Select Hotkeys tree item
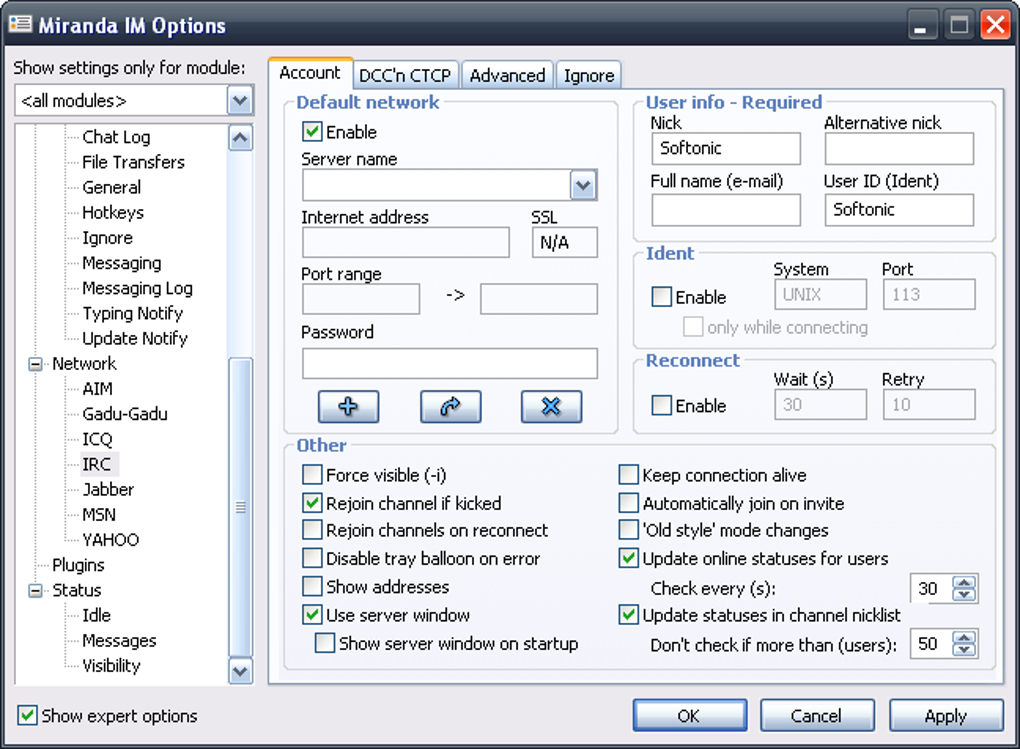The height and width of the screenshot is (749, 1020). (x=113, y=213)
